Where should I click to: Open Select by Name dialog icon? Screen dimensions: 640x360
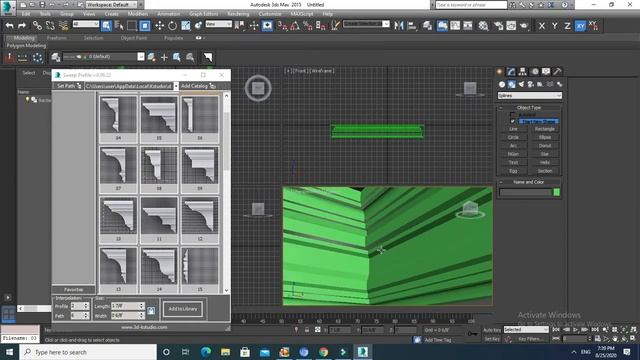click(119, 26)
